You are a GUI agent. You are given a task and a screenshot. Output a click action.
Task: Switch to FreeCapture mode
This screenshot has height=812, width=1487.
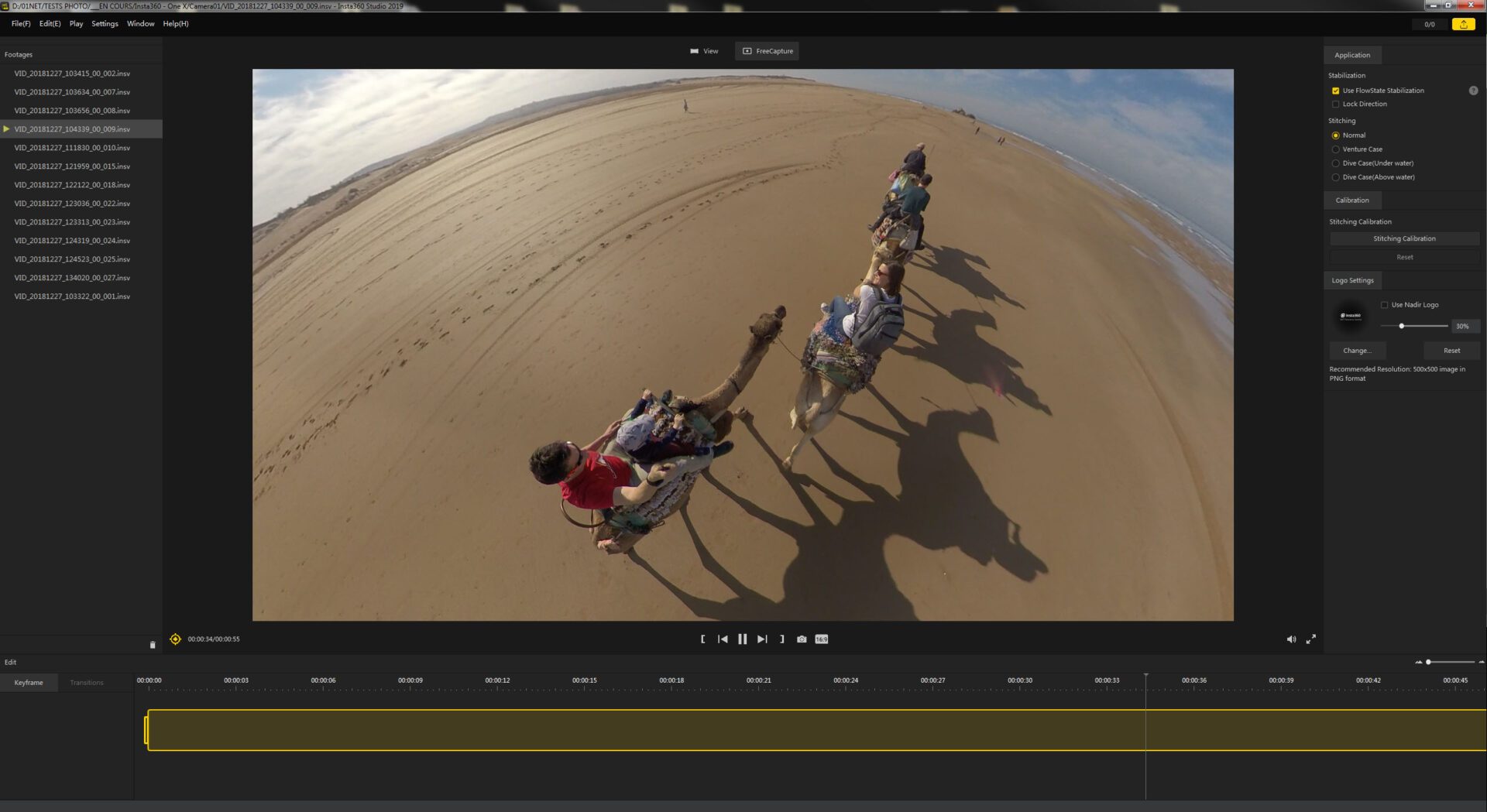(767, 51)
